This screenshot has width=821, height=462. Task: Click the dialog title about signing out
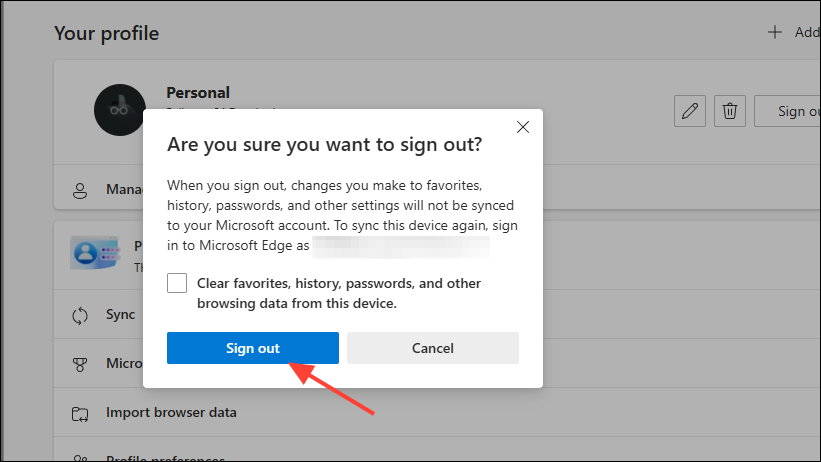point(324,144)
